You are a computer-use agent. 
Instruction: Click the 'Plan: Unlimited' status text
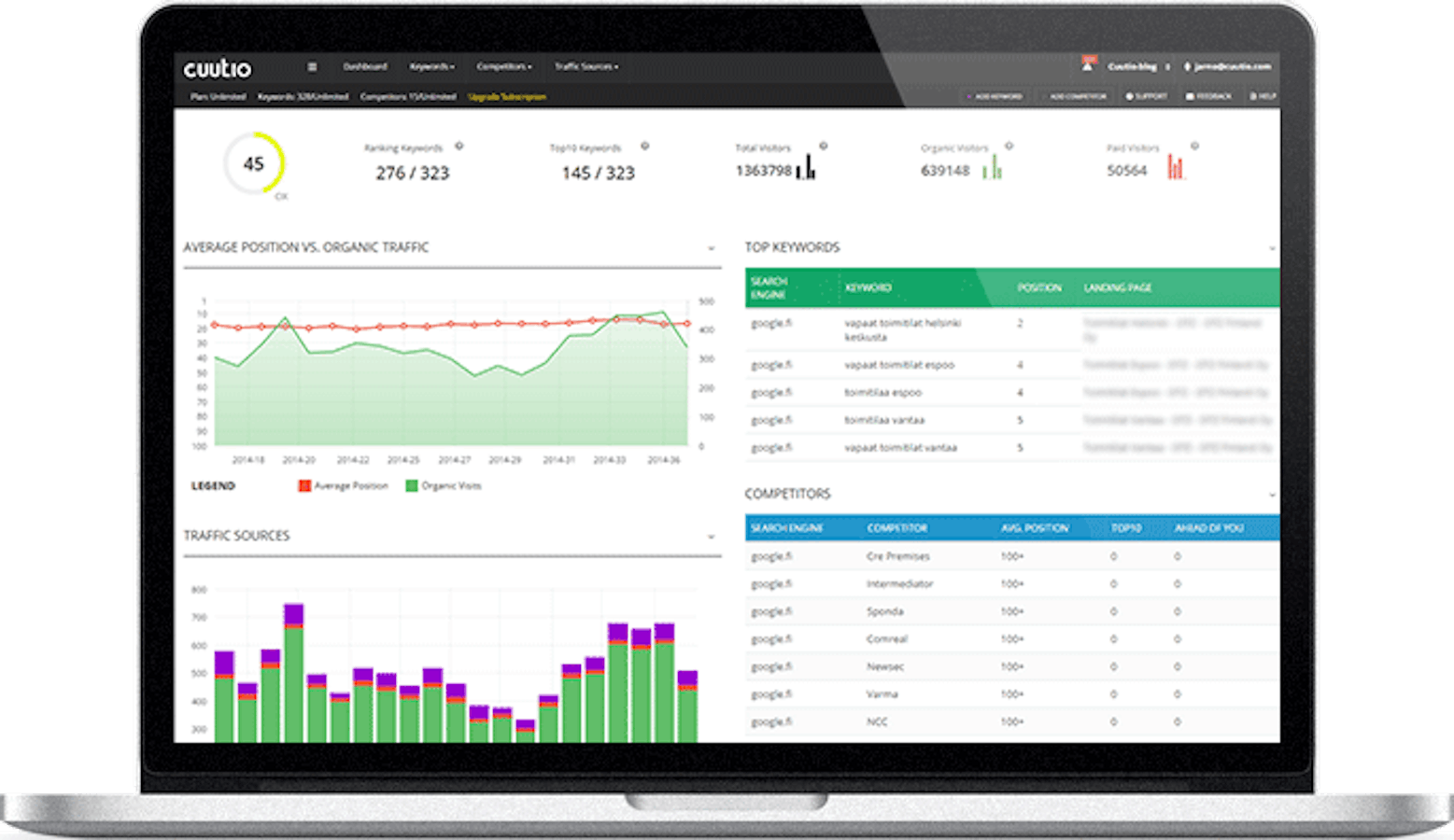(x=218, y=97)
